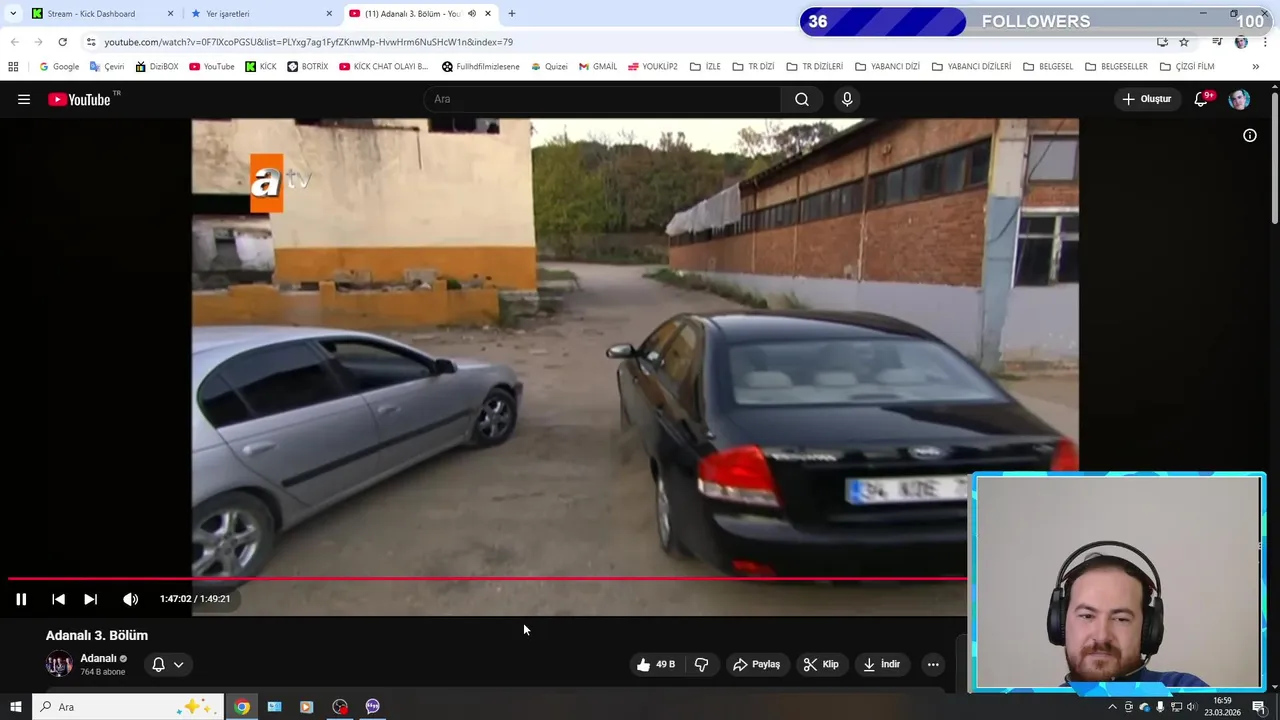Open the Çeviri bookmark
The width and height of the screenshot is (1280, 720).
pyautogui.click(x=107, y=67)
